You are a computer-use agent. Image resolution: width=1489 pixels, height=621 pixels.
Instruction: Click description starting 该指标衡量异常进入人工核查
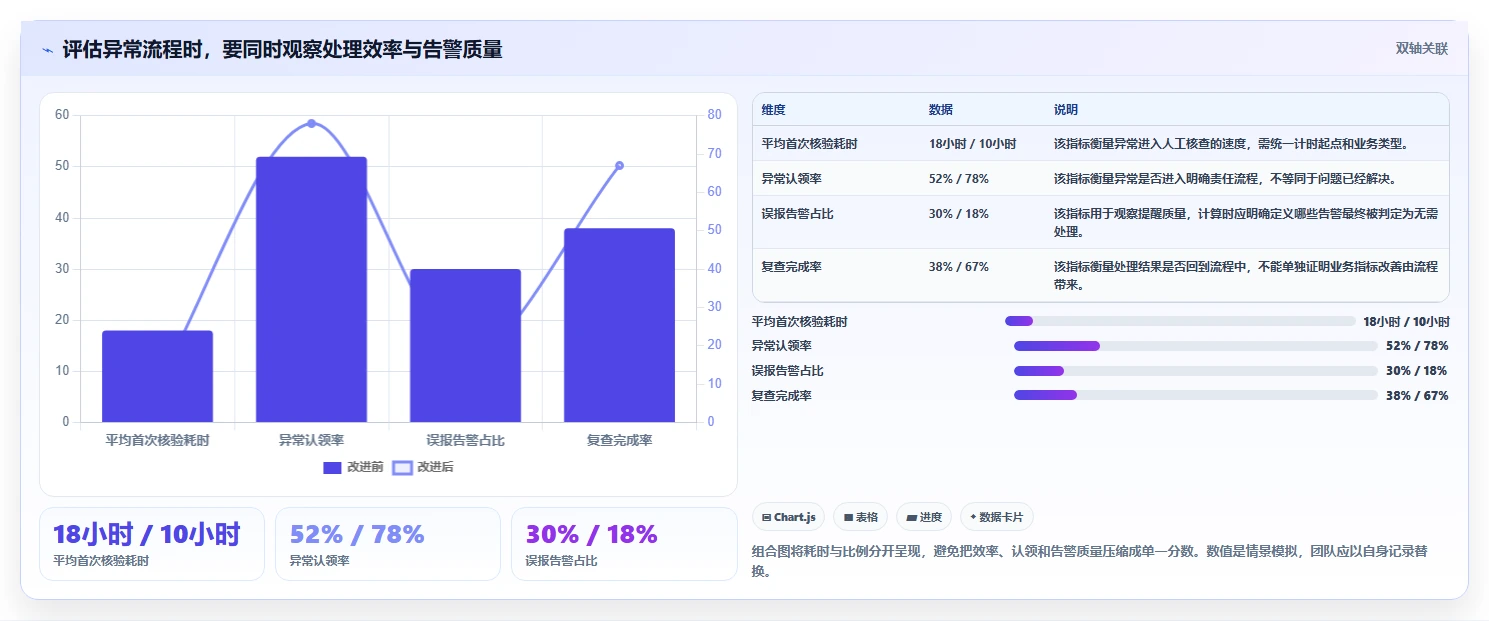1231,144
